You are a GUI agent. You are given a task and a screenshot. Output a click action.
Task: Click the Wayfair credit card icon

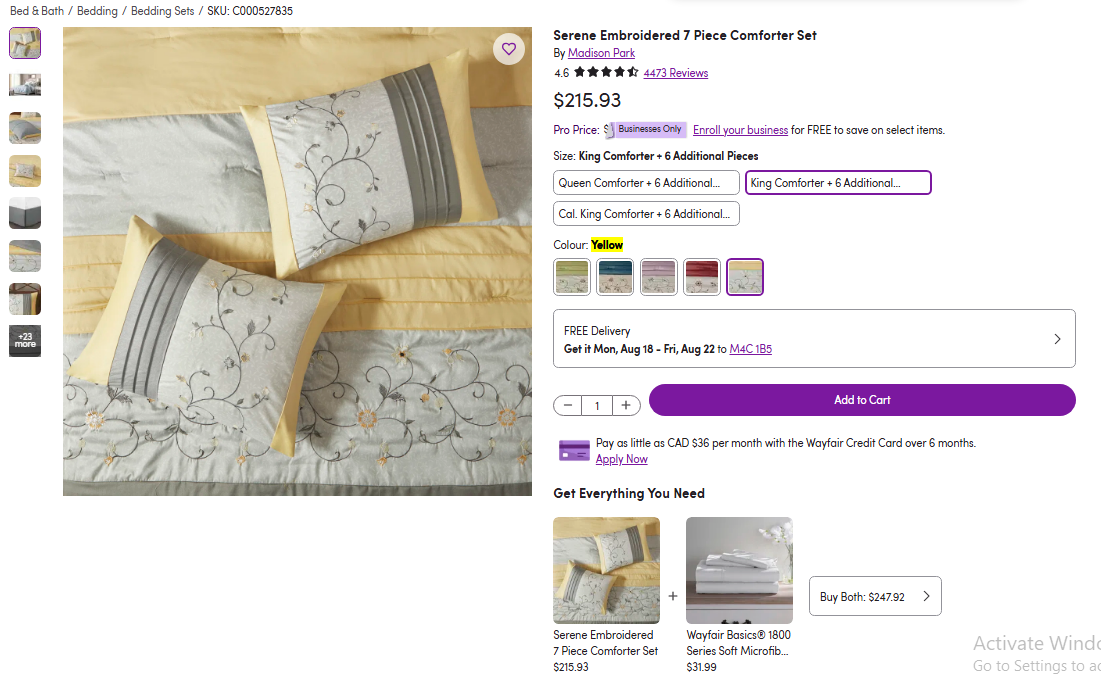[x=574, y=450]
